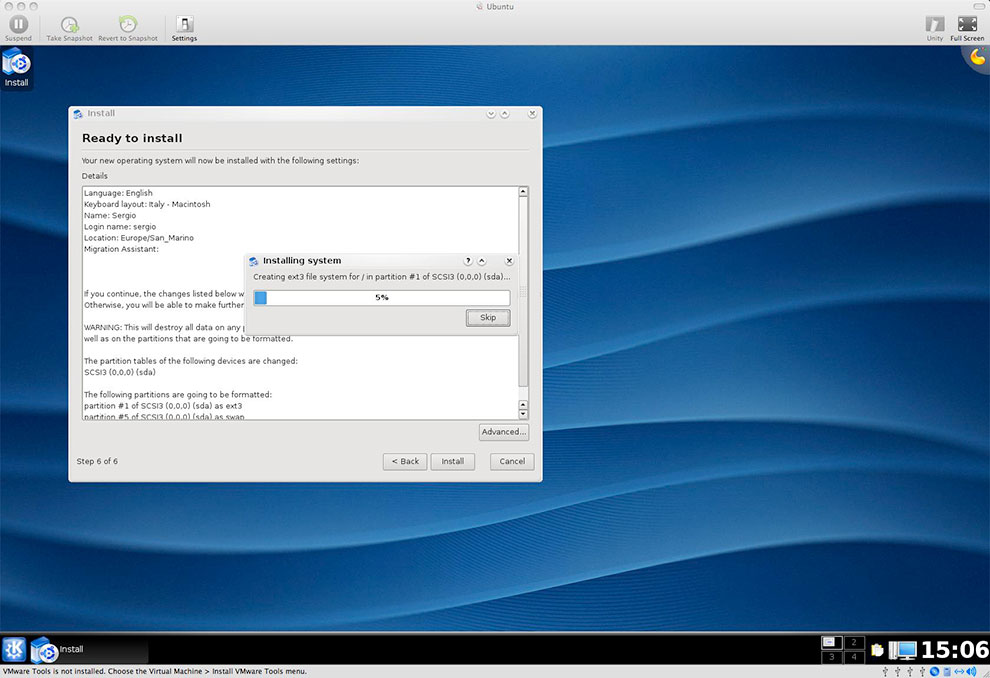The height and width of the screenshot is (678, 990).
Task: Click the Revert to Snapshot icon
Action: tap(128, 24)
